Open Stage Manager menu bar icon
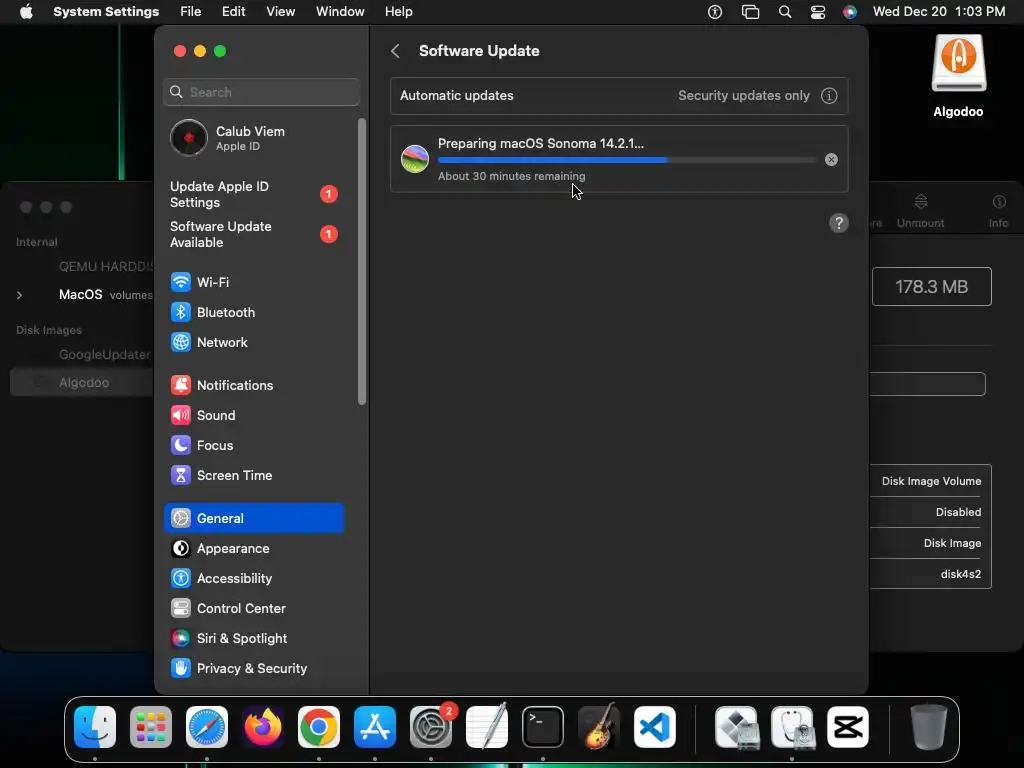 pyautogui.click(x=750, y=12)
